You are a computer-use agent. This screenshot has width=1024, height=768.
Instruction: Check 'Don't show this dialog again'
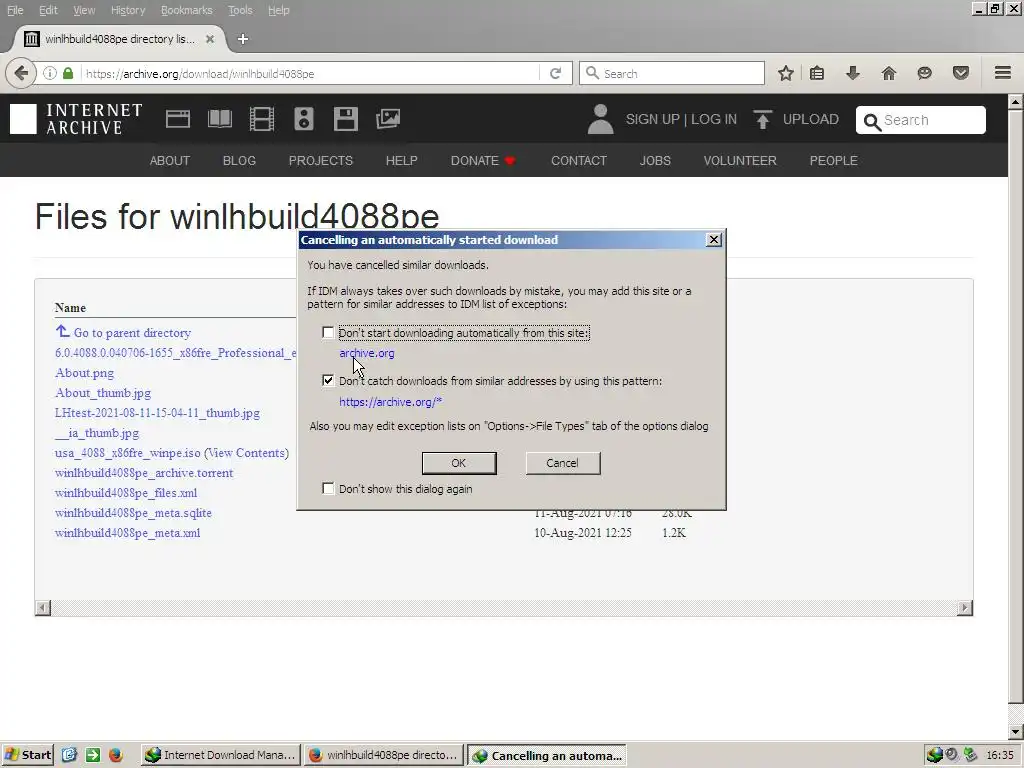coord(328,488)
